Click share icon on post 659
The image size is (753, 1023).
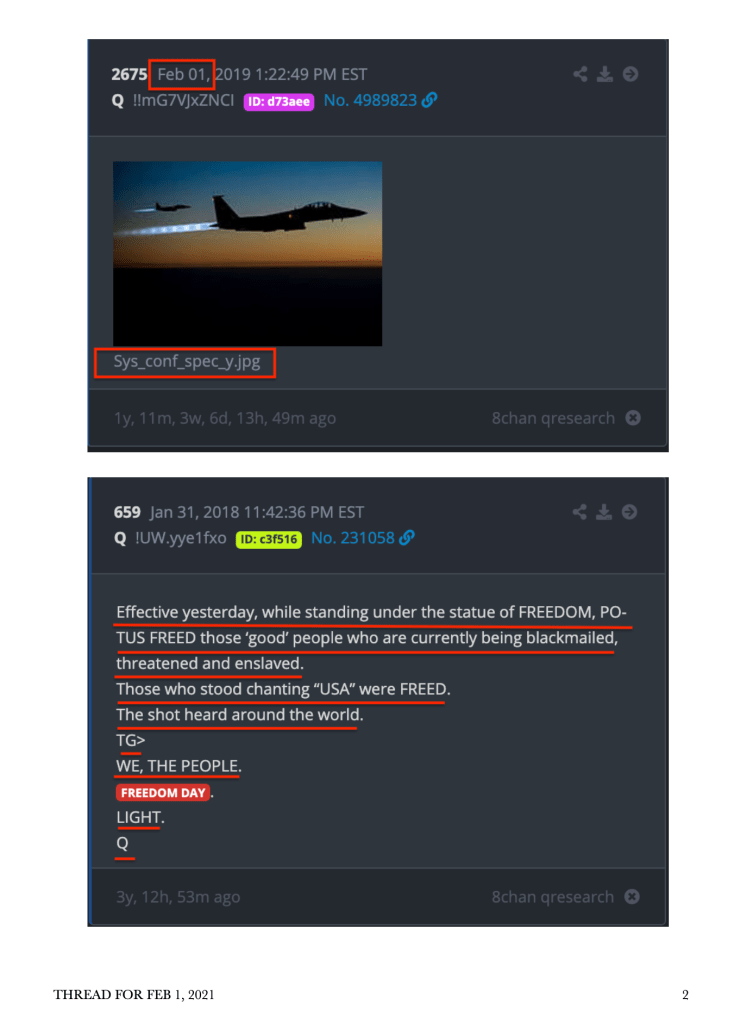click(x=579, y=512)
